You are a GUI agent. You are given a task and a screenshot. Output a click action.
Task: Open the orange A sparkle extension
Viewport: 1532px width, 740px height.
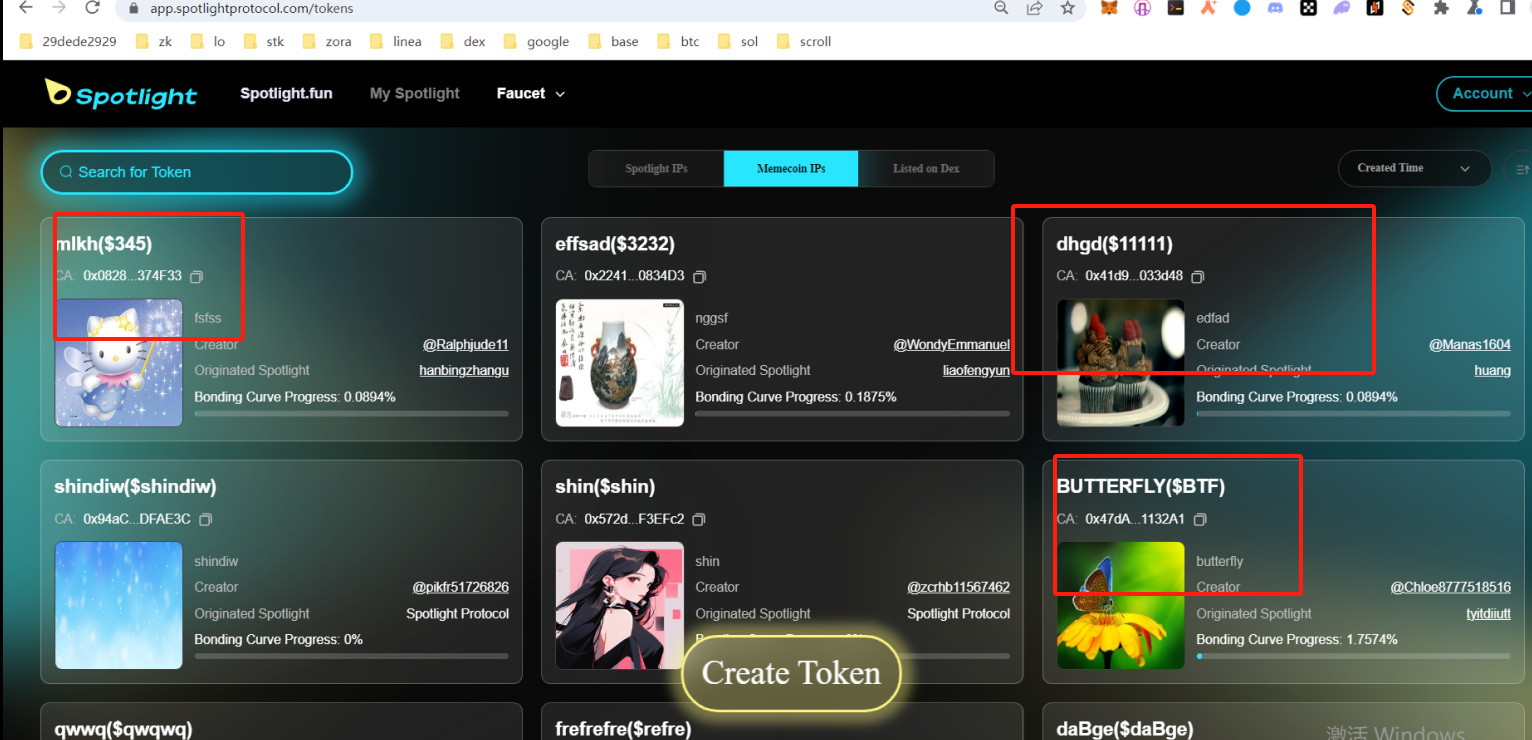click(x=1209, y=8)
